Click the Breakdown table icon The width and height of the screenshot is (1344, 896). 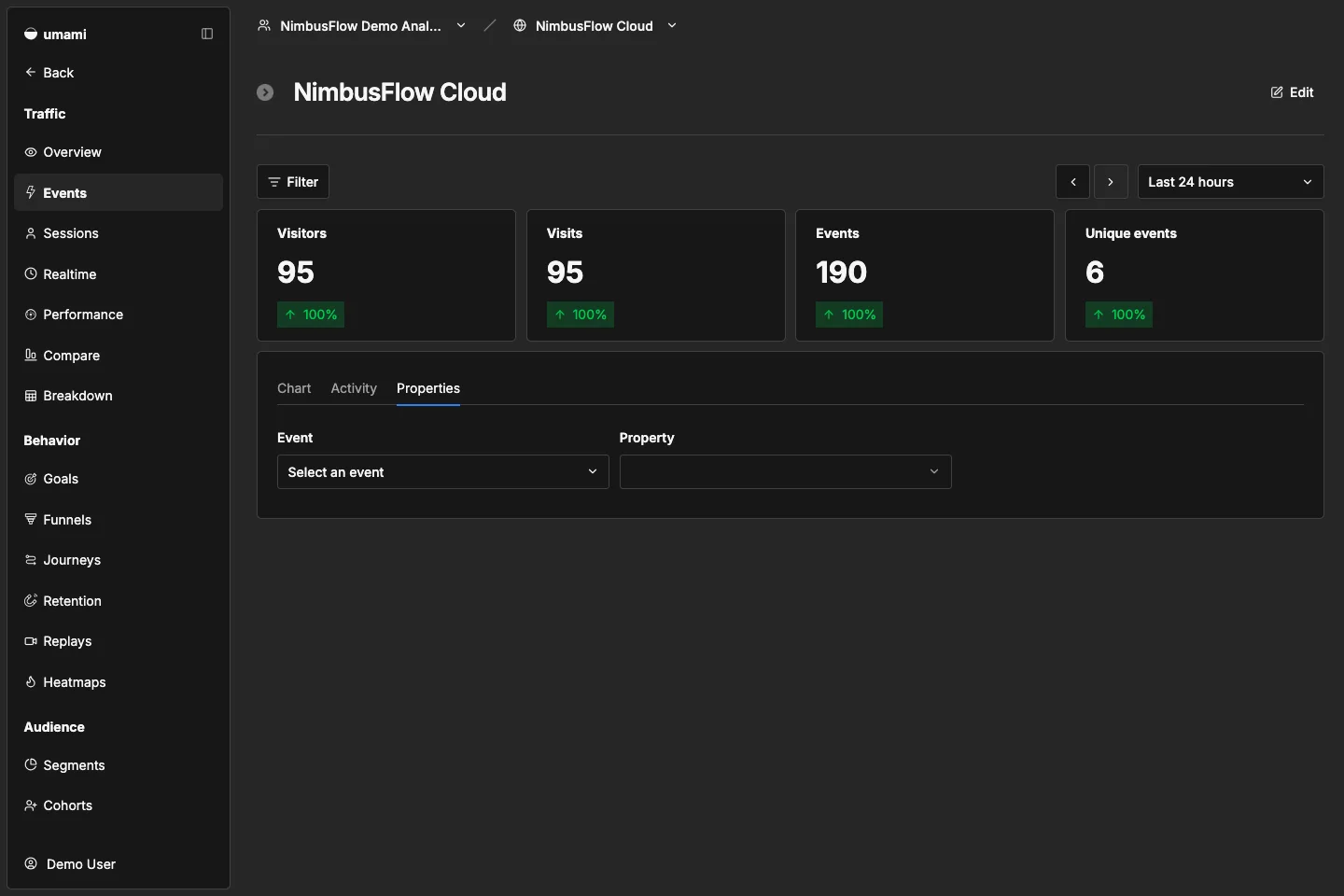coord(31,396)
